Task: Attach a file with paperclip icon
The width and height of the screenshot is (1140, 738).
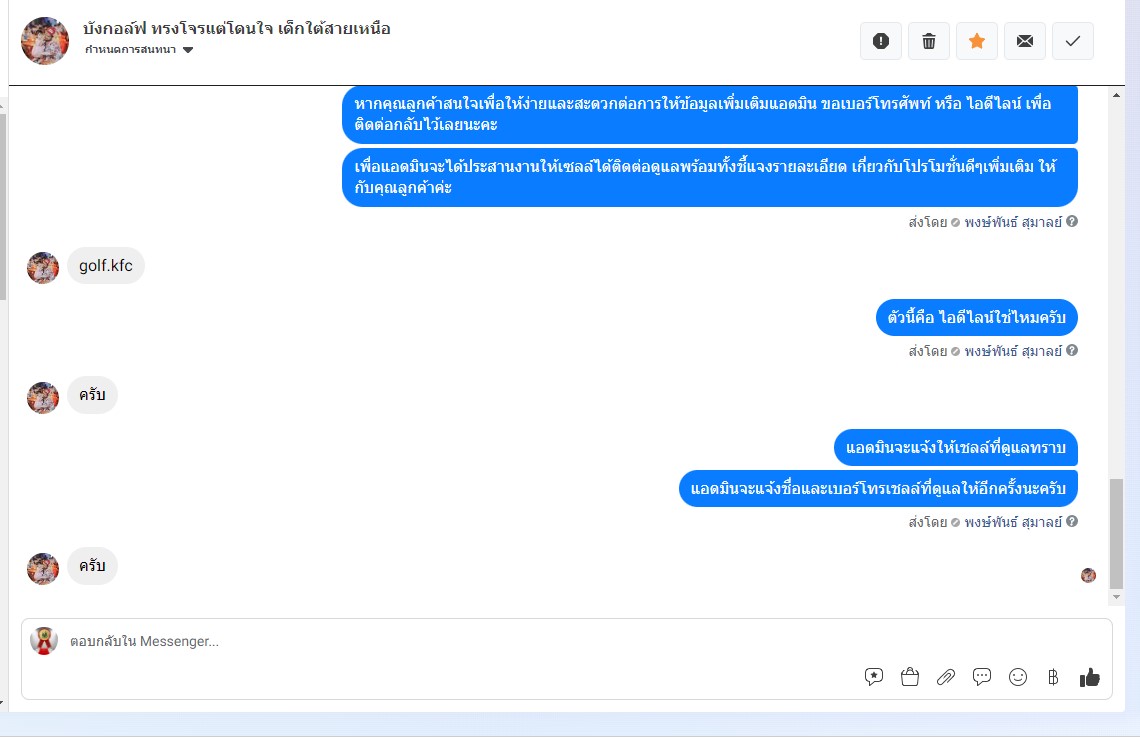Action: pos(945,677)
